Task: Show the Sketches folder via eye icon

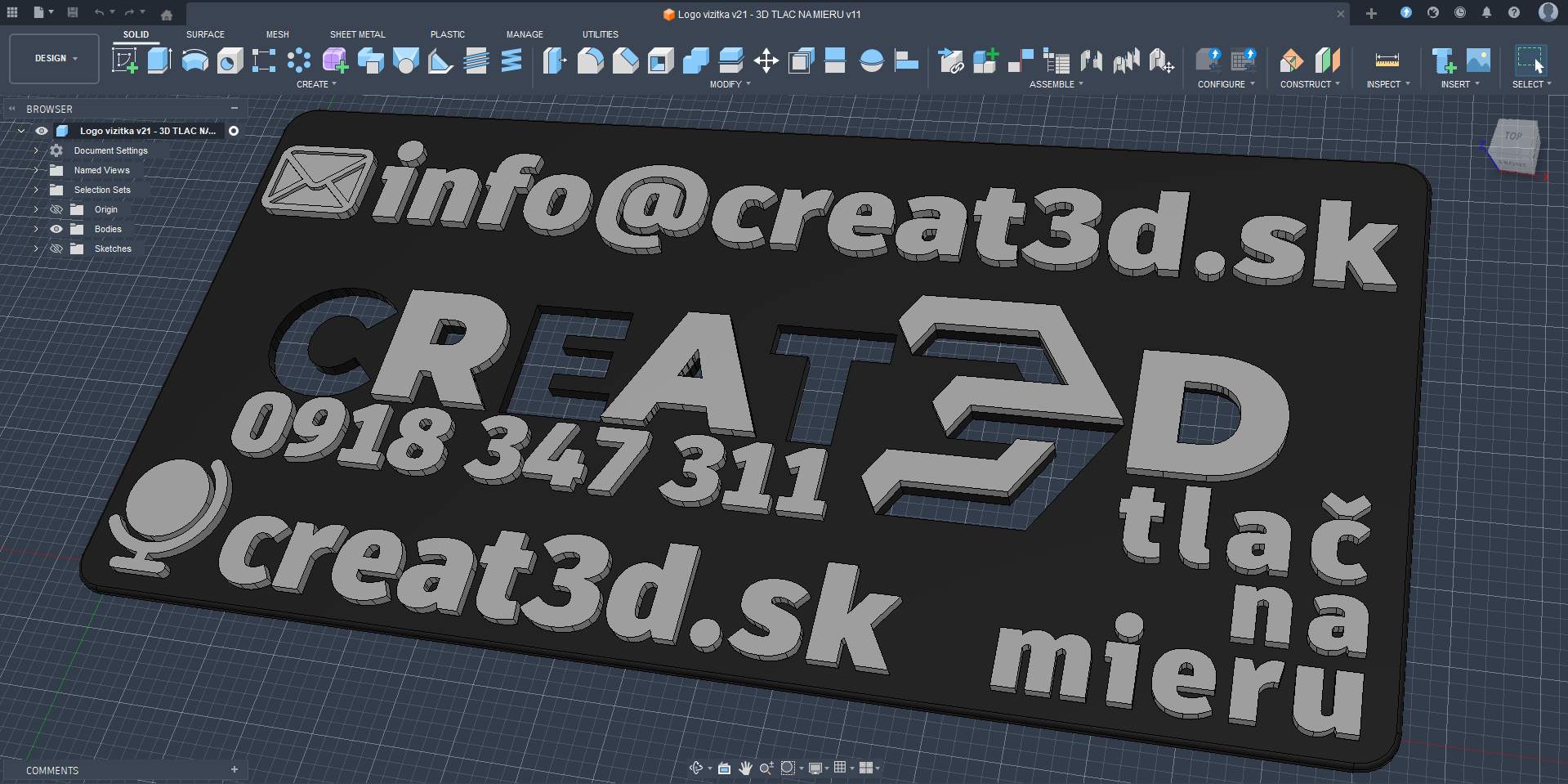Action: [56, 249]
